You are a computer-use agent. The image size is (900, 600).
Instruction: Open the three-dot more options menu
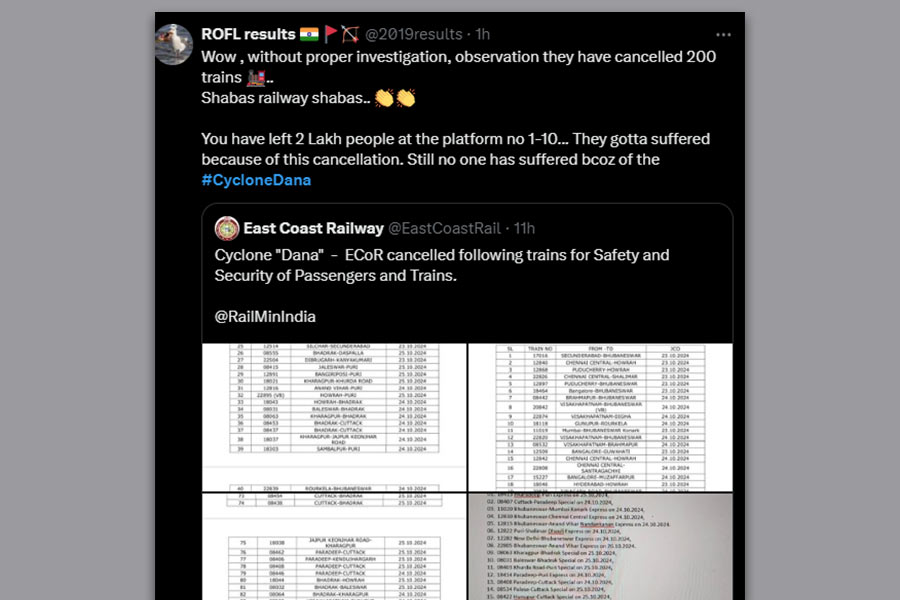click(723, 34)
